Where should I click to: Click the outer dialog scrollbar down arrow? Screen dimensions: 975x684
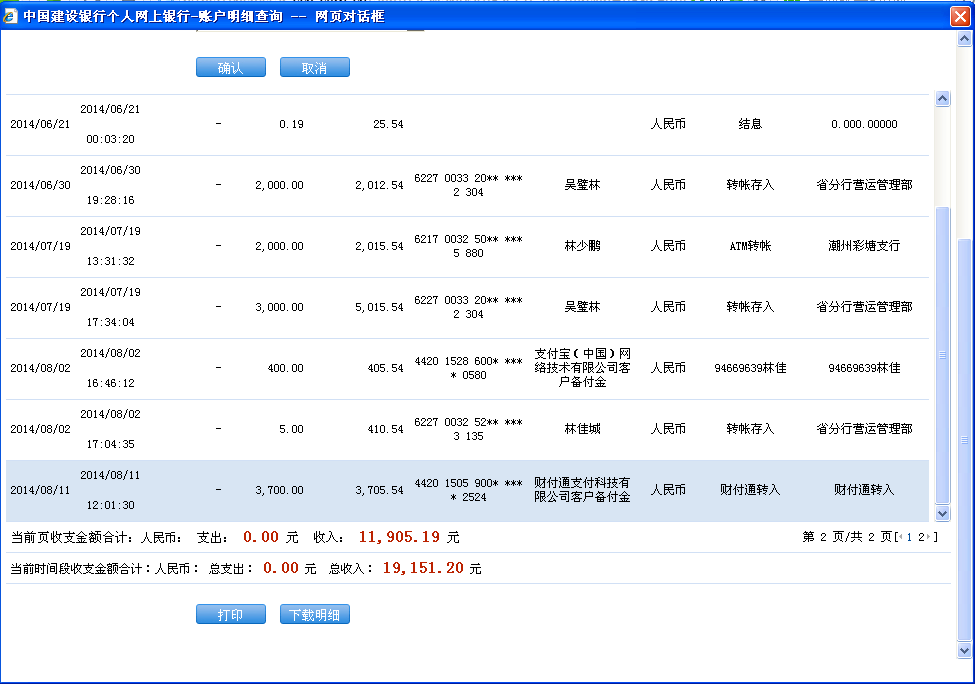[964, 650]
